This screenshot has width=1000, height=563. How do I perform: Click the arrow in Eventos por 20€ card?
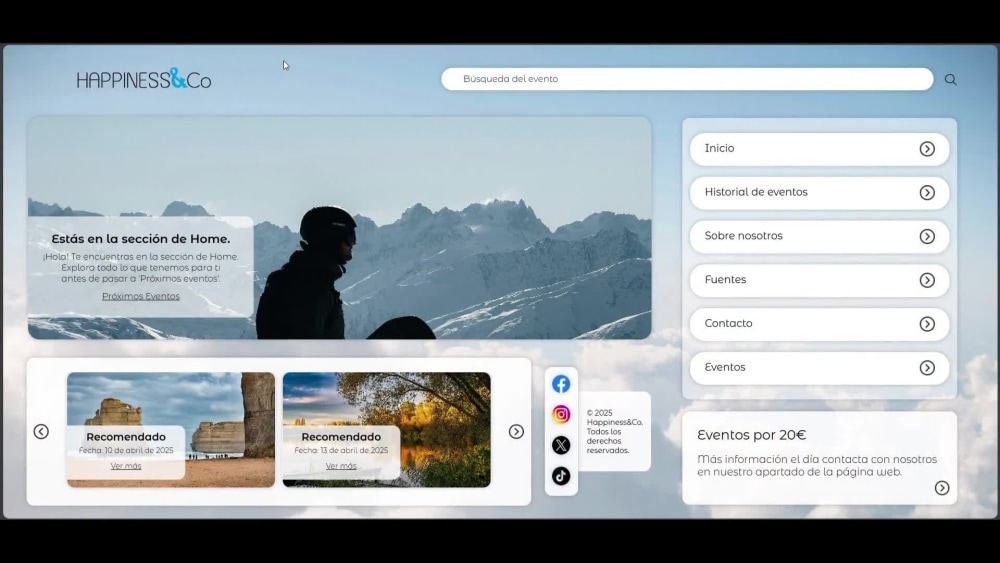[x=942, y=488]
